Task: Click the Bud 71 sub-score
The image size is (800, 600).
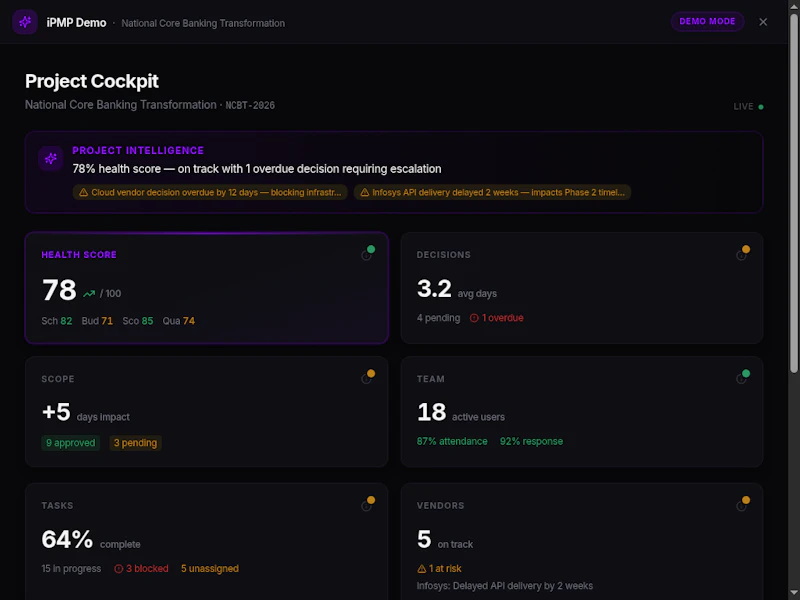Action: coord(97,321)
